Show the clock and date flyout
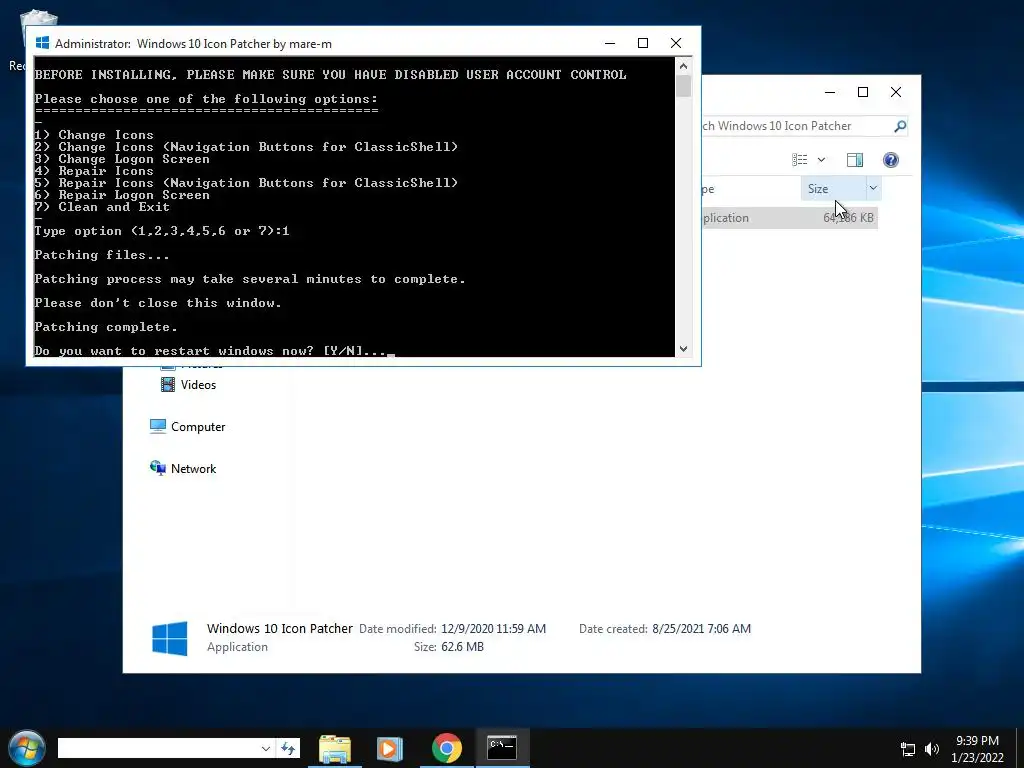 tap(977, 749)
